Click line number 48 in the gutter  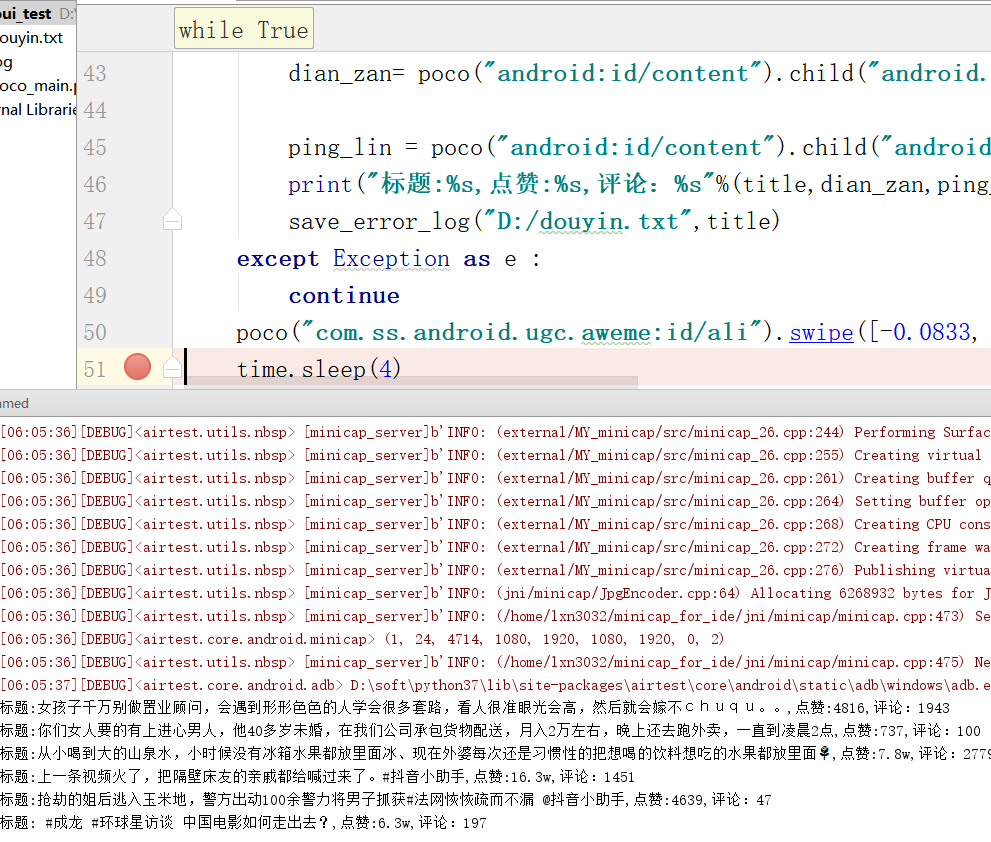pyautogui.click(x=95, y=259)
